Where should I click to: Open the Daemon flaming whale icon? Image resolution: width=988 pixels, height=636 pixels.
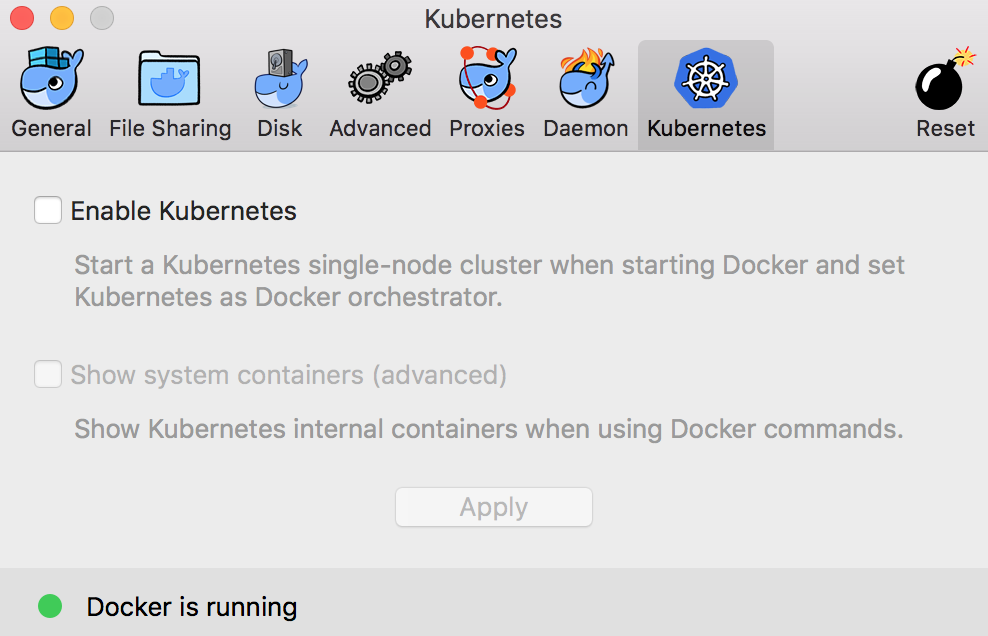click(x=586, y=78)
